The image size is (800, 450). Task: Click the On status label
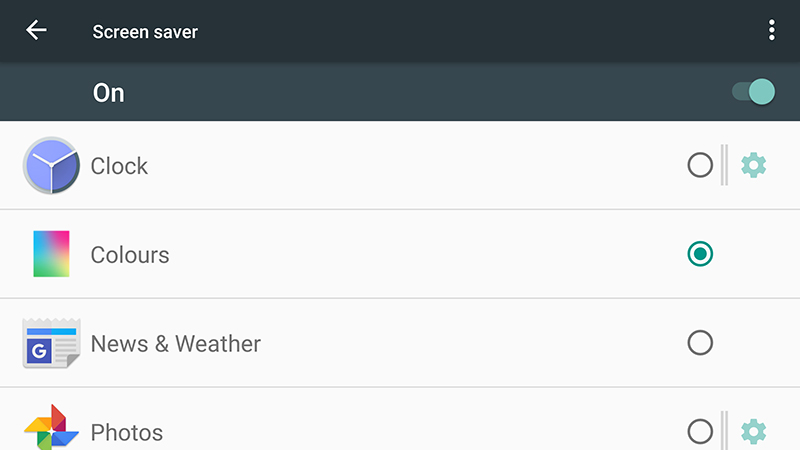pos(109,93)
